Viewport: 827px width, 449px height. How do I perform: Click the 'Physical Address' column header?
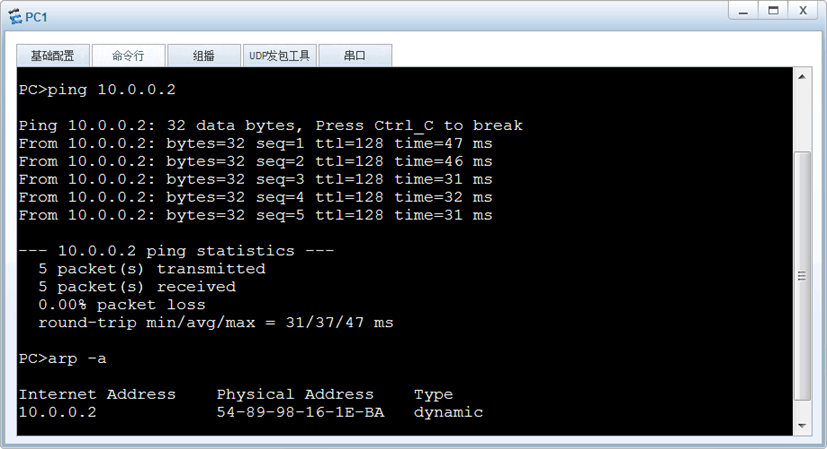295,395
